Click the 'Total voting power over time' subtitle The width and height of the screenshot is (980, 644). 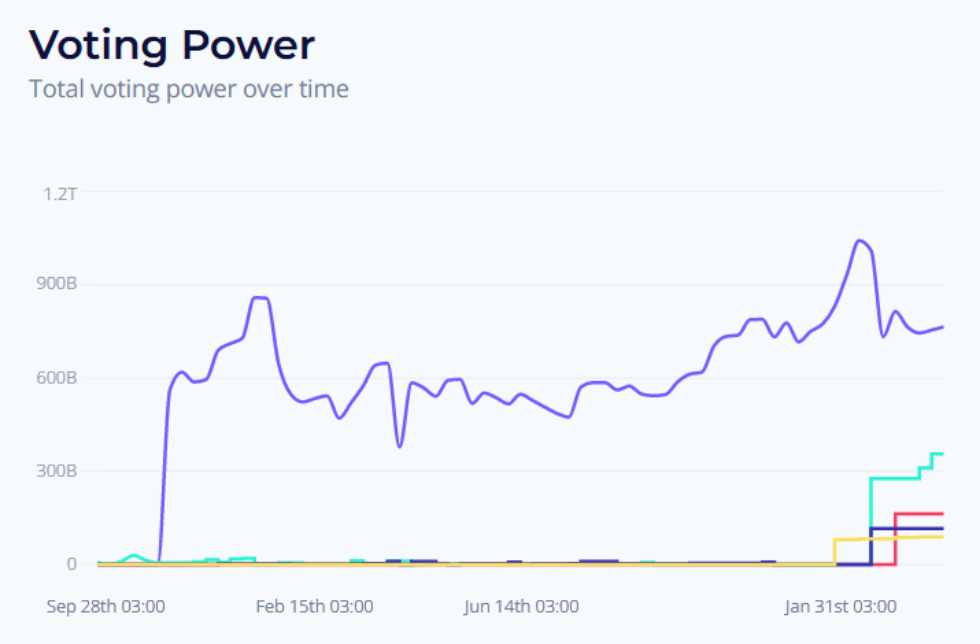coord(189,89)
